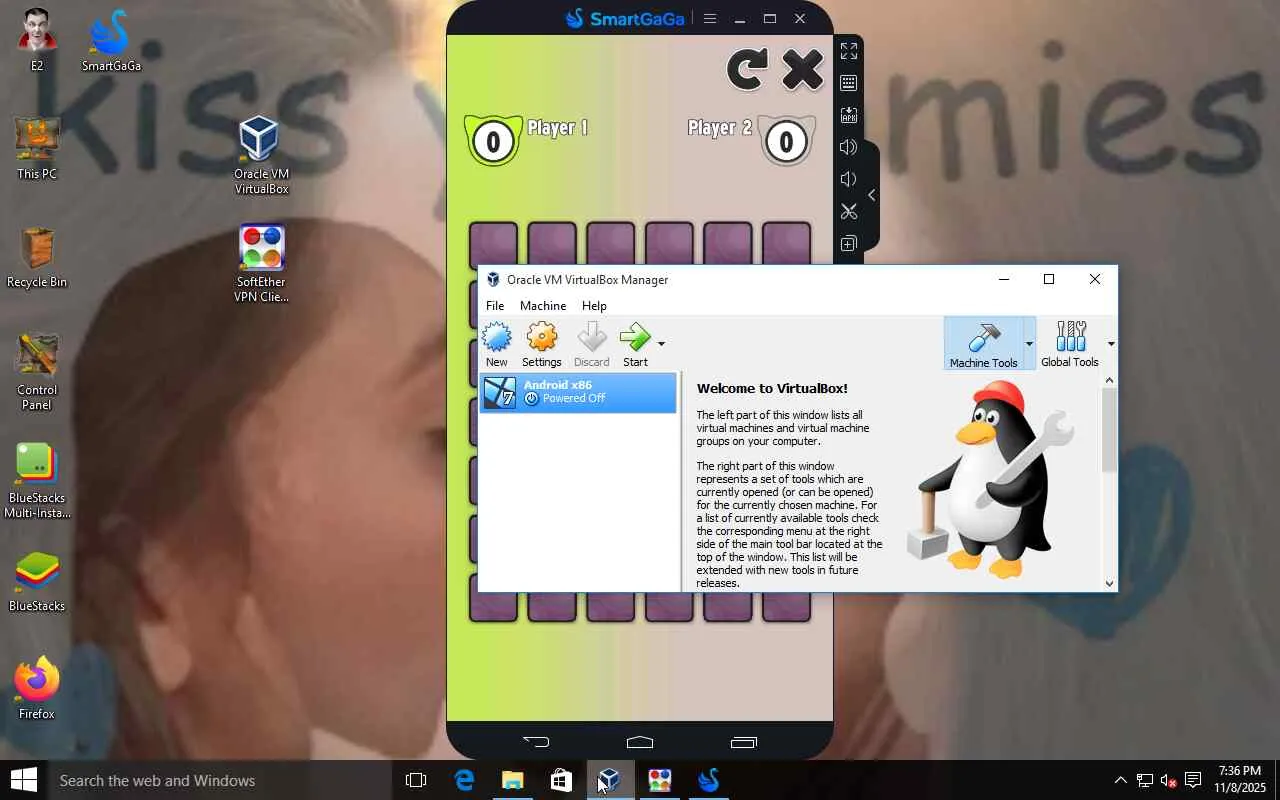Open the SmartGaGa hamburger menu
1280x800 pixels.
710,18
